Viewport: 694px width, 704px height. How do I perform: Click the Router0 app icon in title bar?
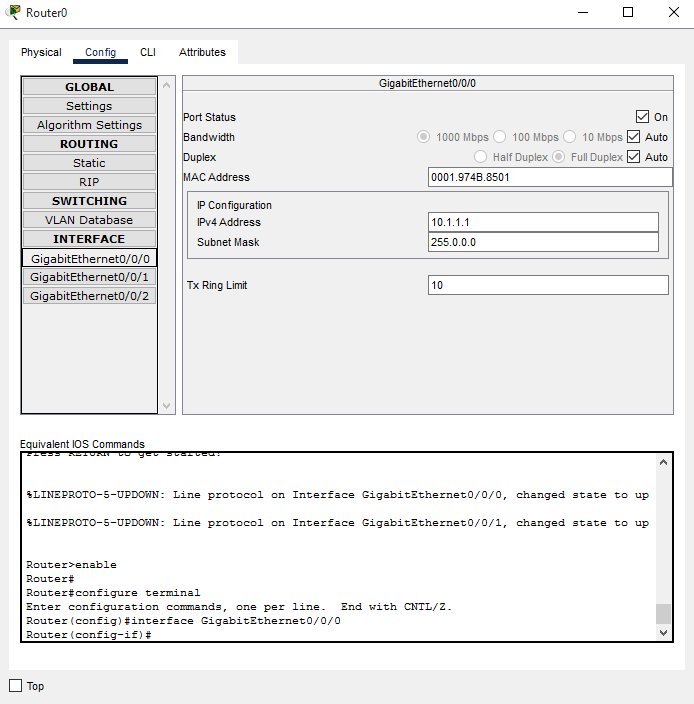click(x=11, y=12)
